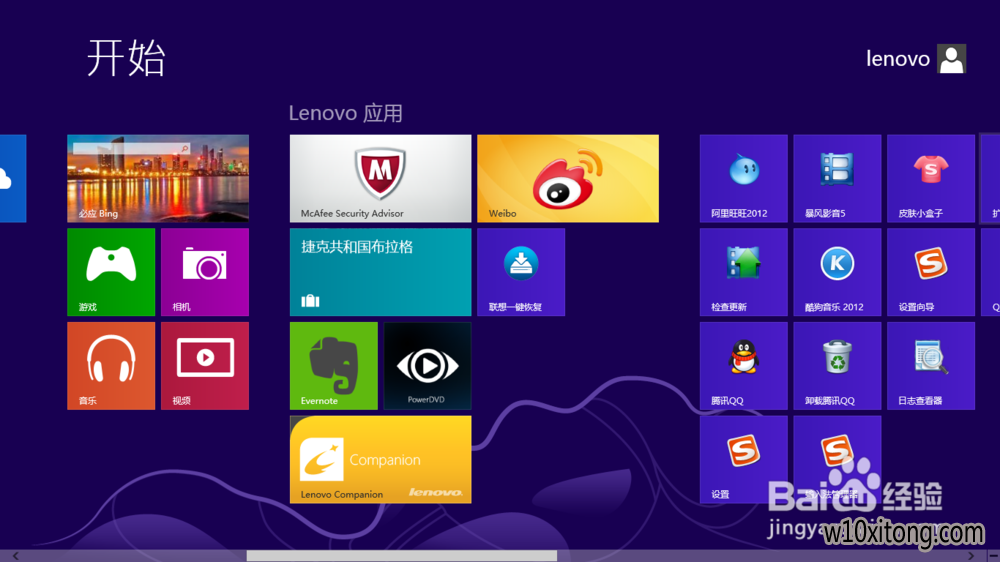Click the zoom-out minus button in corner
This screenshot has width=1000, height=562.
point(994,556)
